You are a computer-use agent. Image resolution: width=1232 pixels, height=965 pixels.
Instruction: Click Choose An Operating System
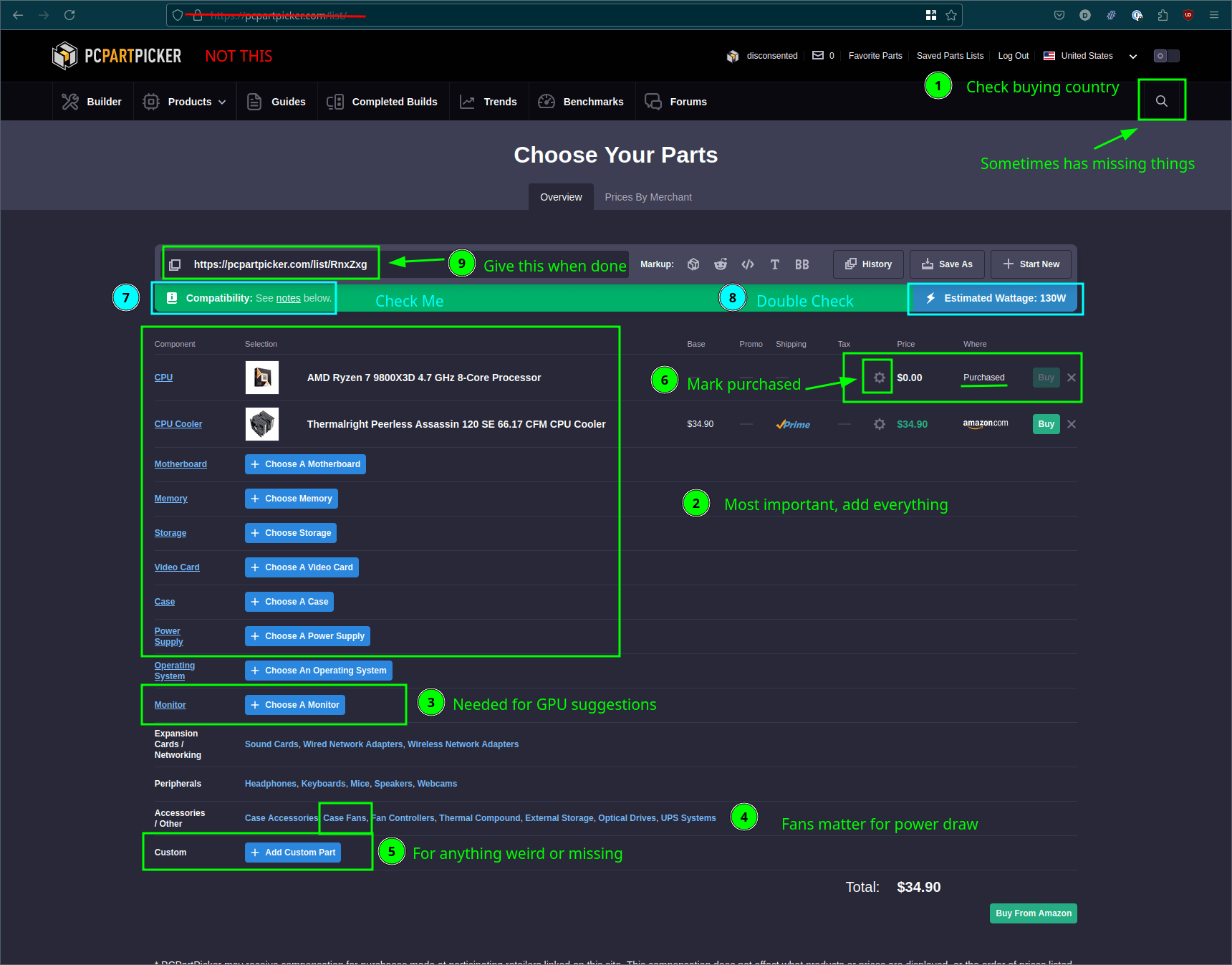(319, 671)
